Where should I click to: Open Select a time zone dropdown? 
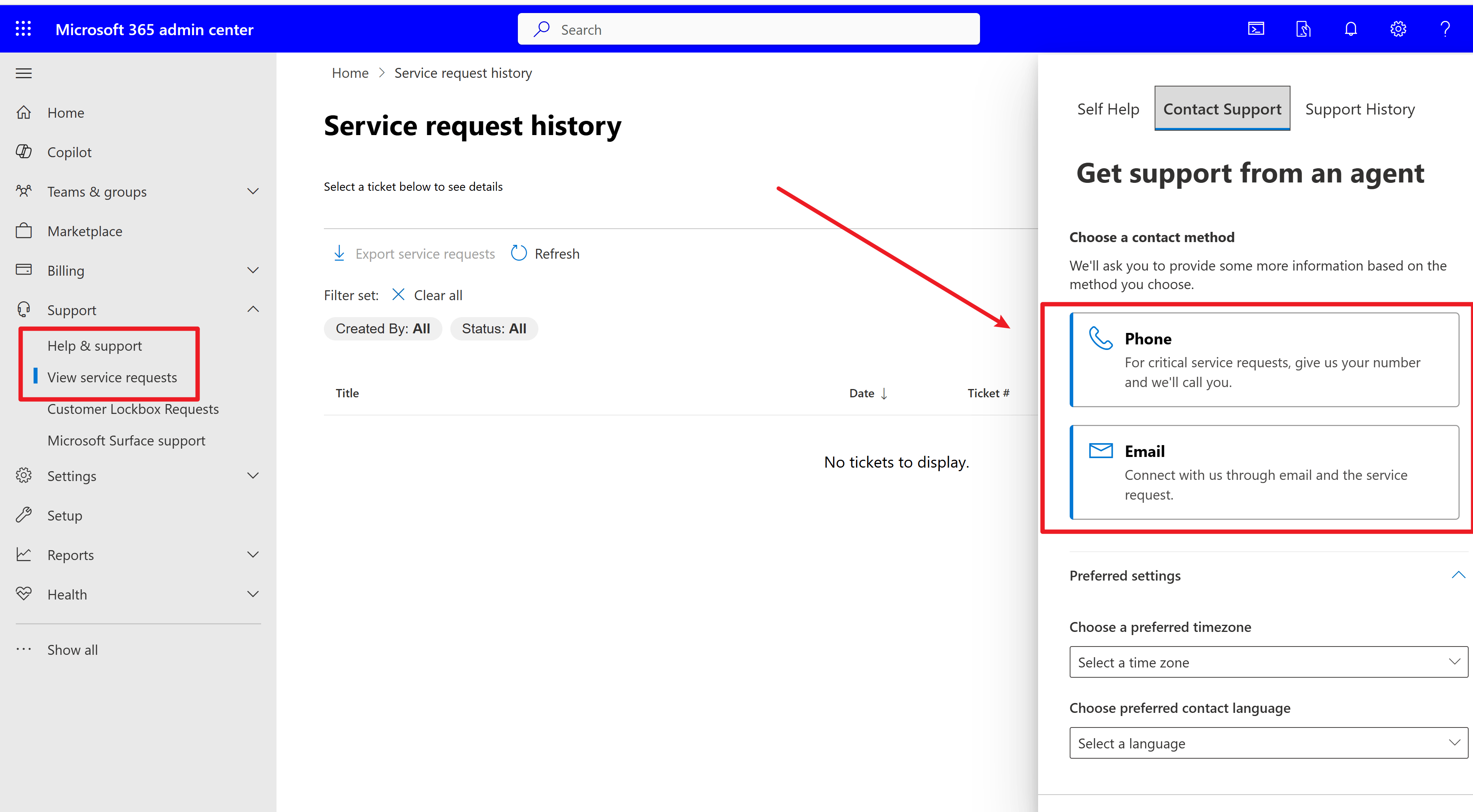[x=1268, y=662]
